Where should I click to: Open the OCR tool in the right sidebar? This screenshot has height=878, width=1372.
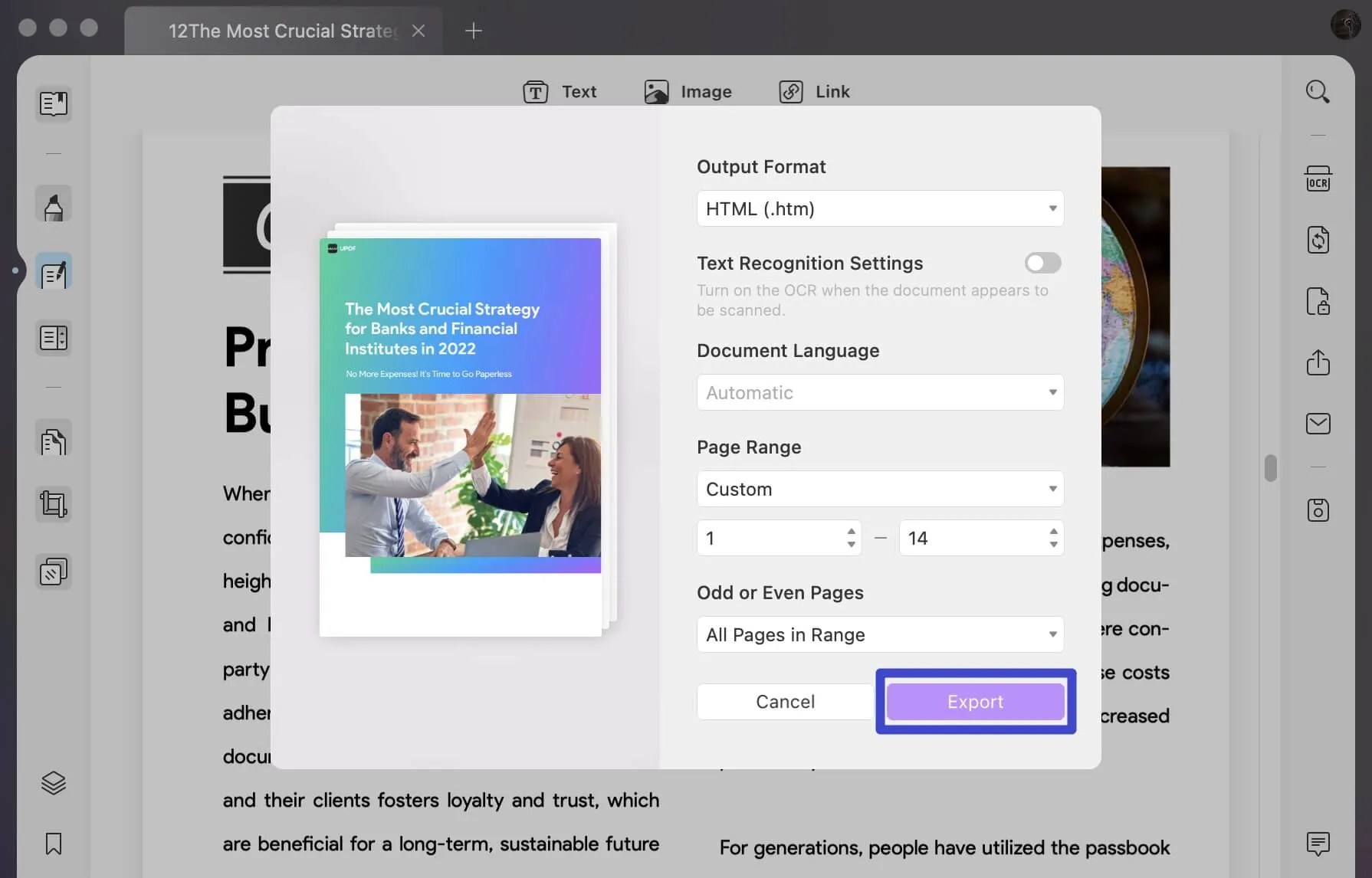pyautogui.click(x=1318, y=178)
